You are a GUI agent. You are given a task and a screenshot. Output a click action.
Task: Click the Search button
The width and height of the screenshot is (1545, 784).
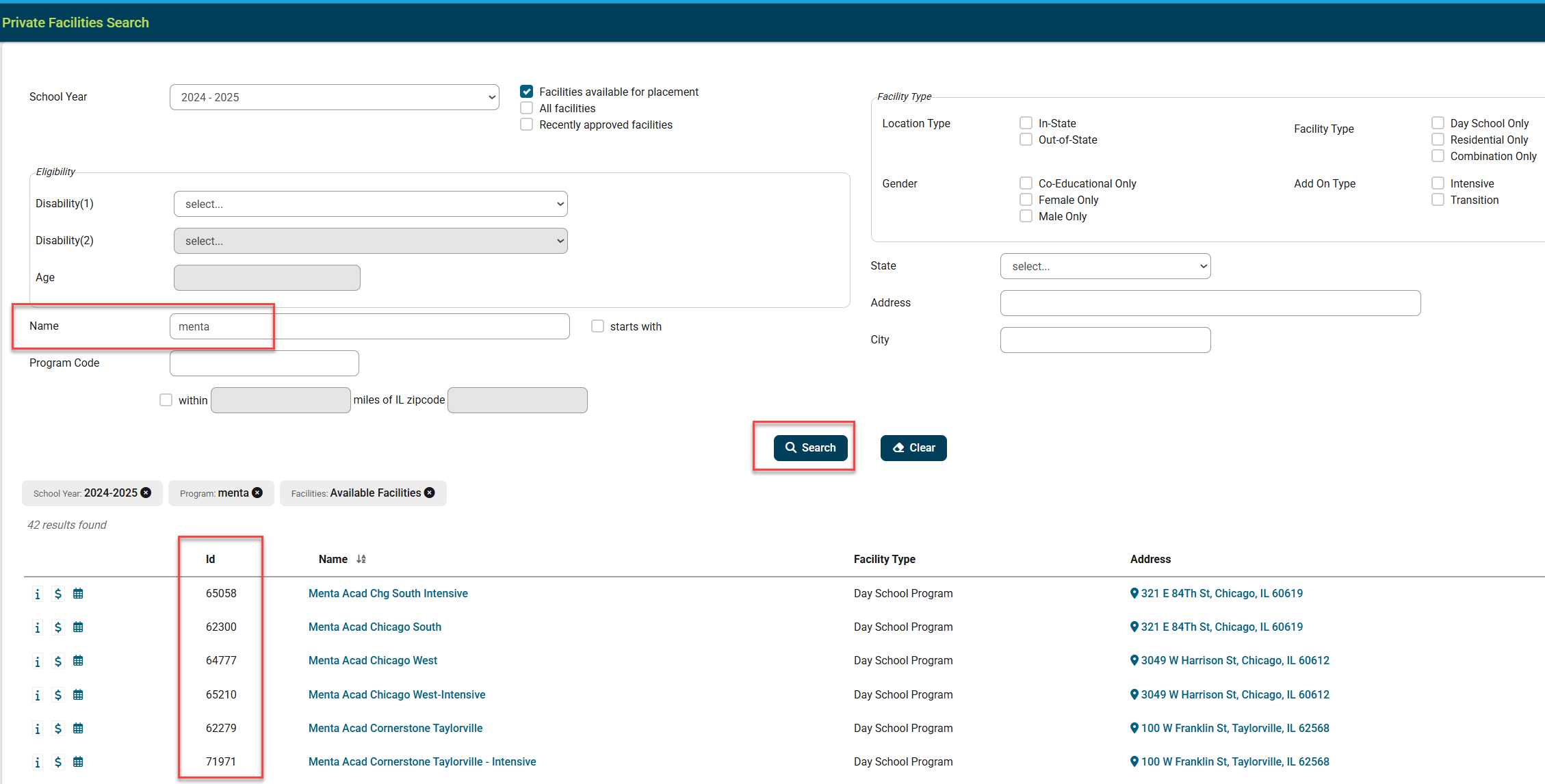pos(811,447)
